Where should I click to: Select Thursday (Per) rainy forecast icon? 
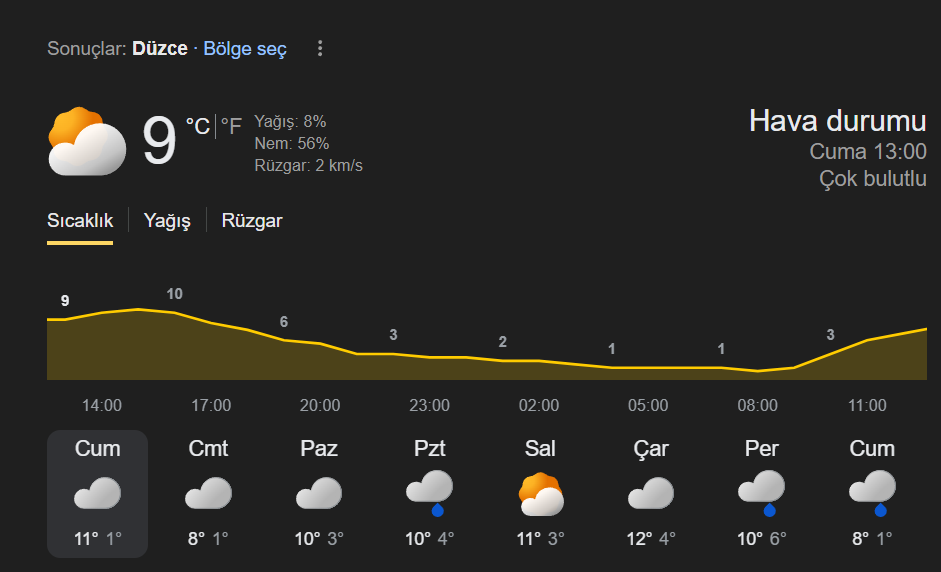(x=762, y=493)
